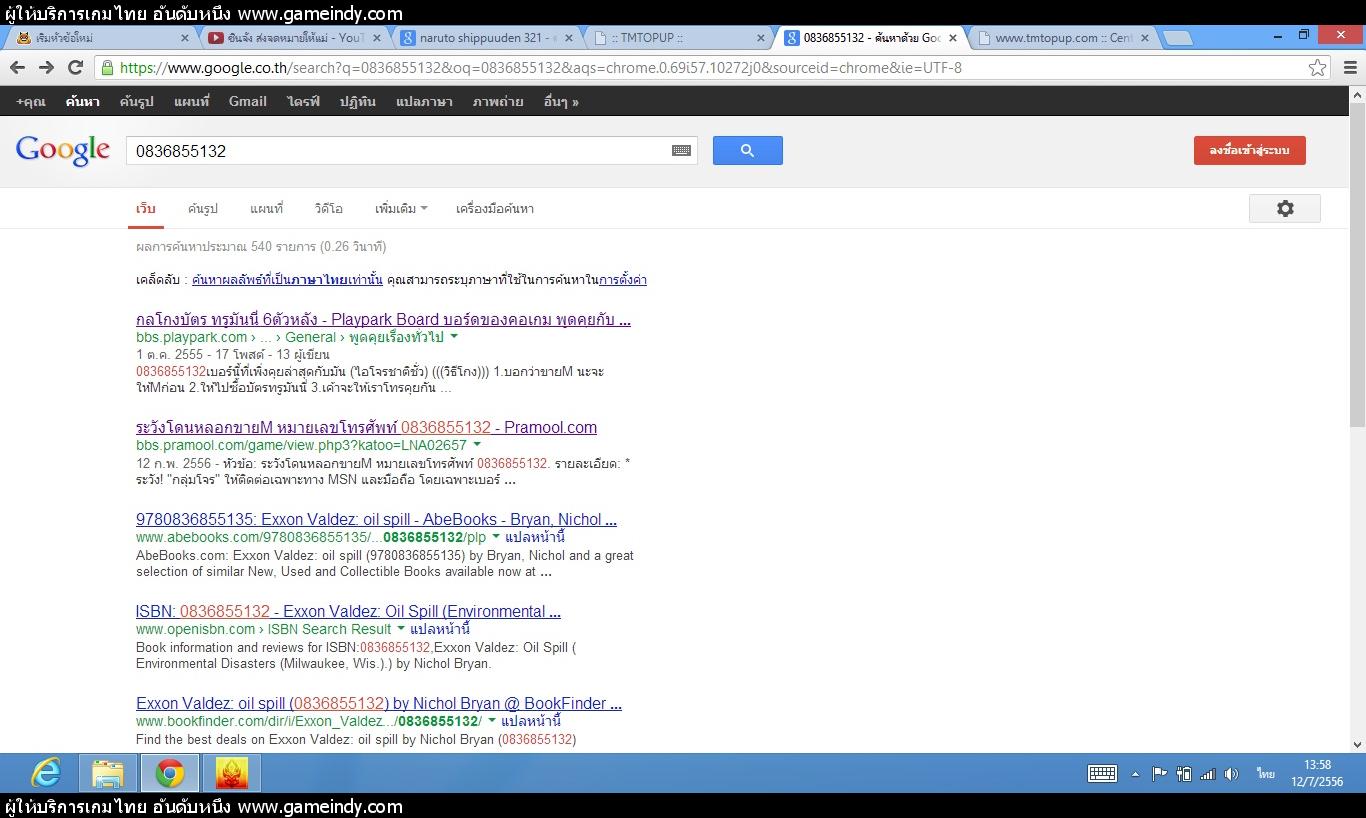Switch to the naruto shippuuden 321 tab
Screen dimensions: 1366x818
483,38
